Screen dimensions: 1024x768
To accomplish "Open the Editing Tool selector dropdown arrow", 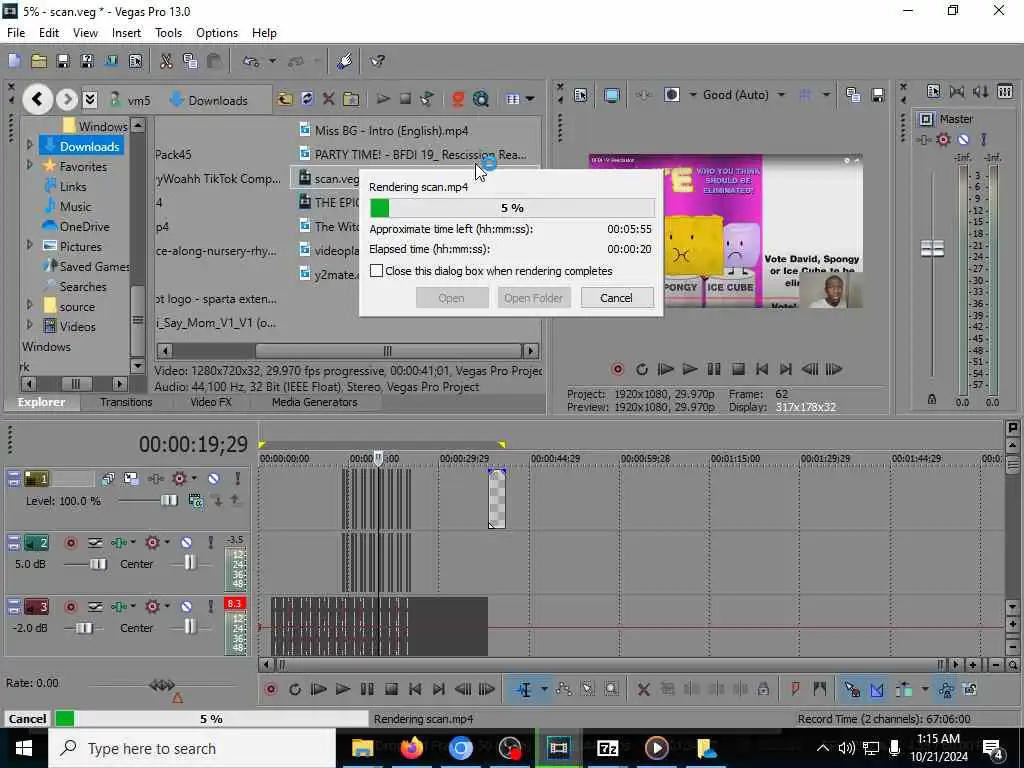I will [x=544, y=690].
